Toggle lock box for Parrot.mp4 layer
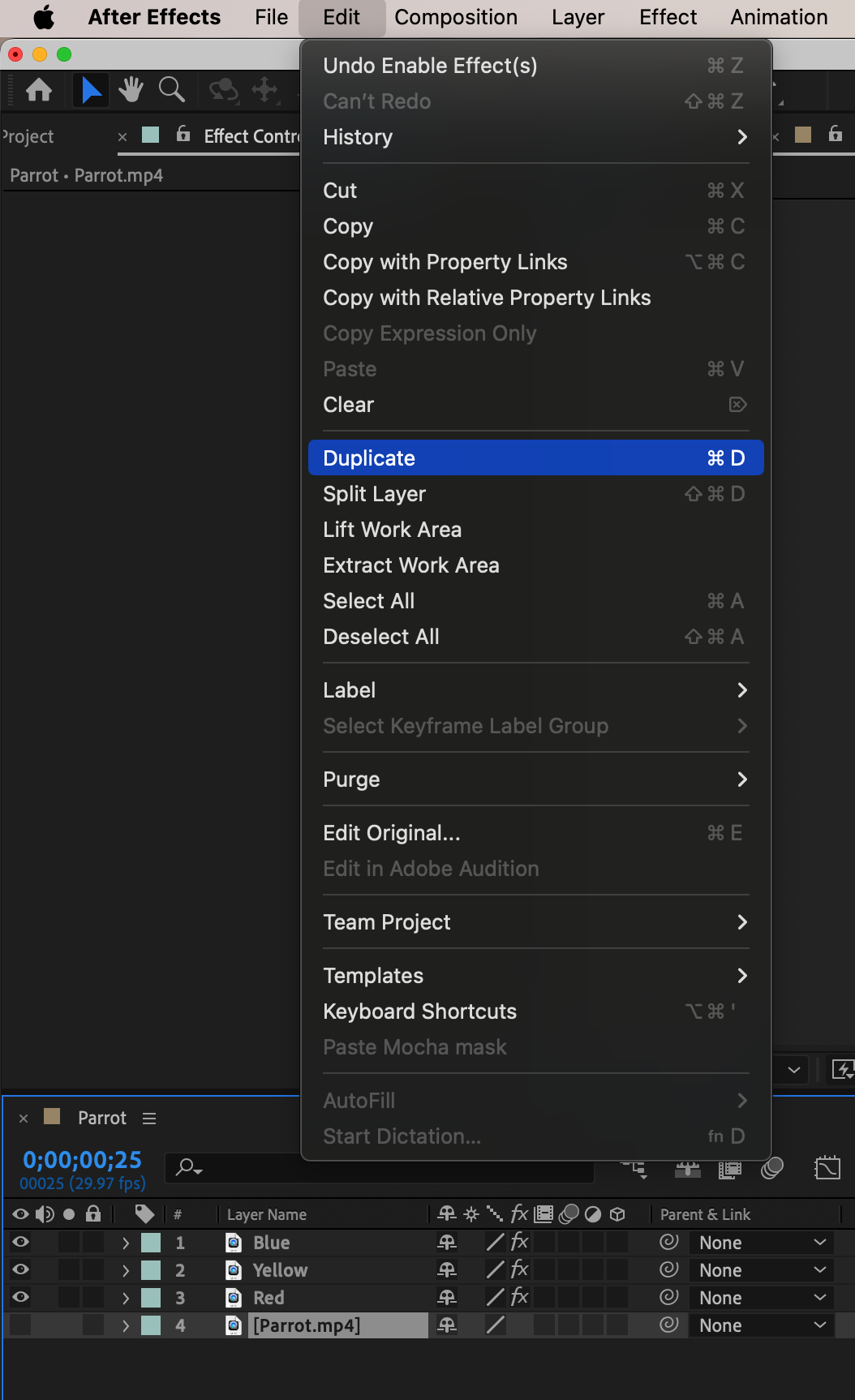The image size is (855, 1400). [93, 1325]
